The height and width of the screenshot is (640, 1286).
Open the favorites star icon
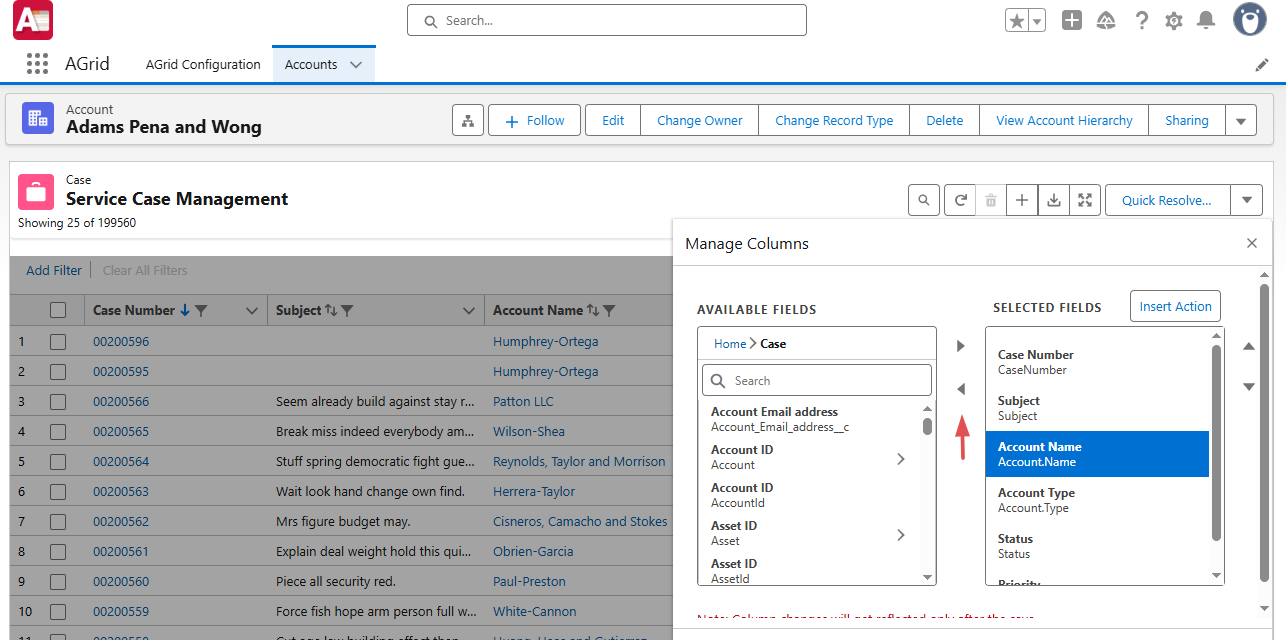[1017, 21]
